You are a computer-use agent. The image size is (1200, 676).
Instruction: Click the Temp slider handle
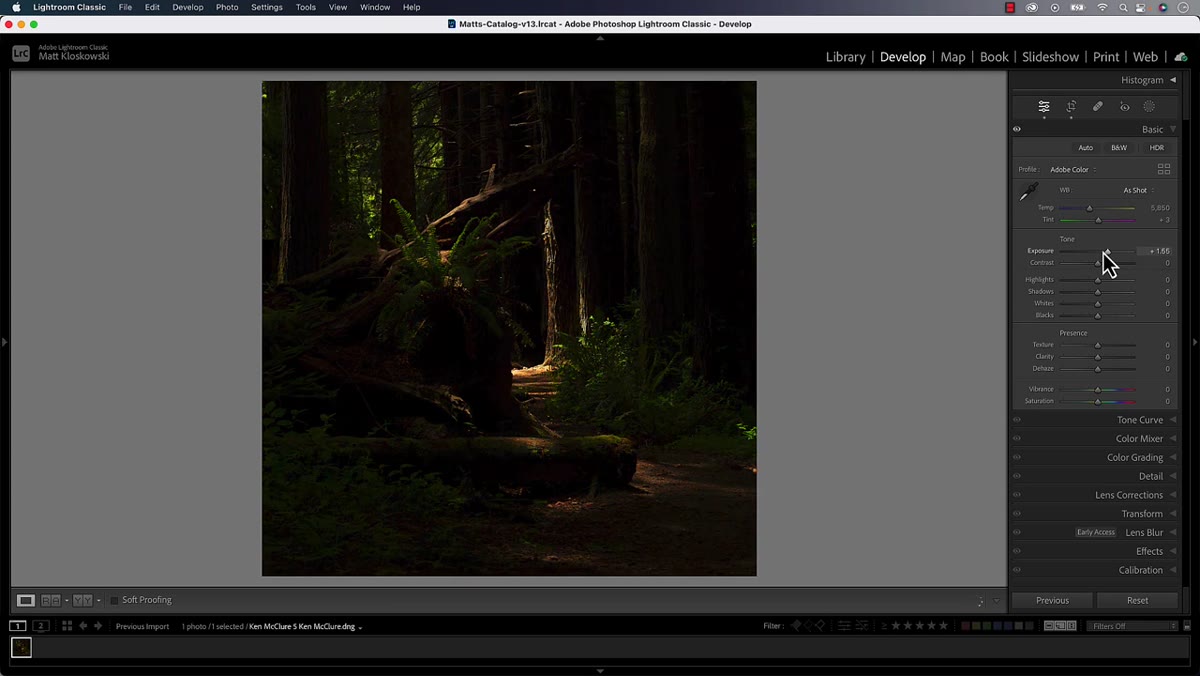[1090, 208]
